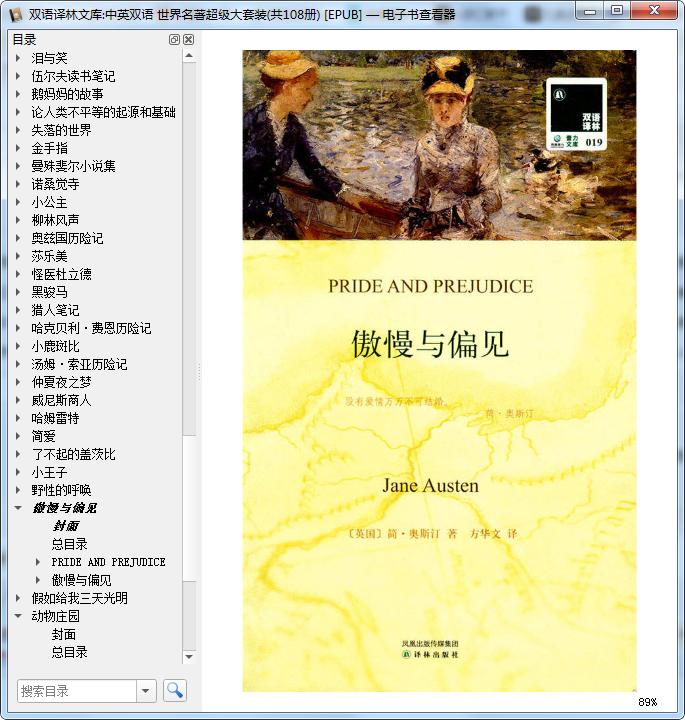
Task: Float the 目录 panel with dock icon
Action: [174, 39]
